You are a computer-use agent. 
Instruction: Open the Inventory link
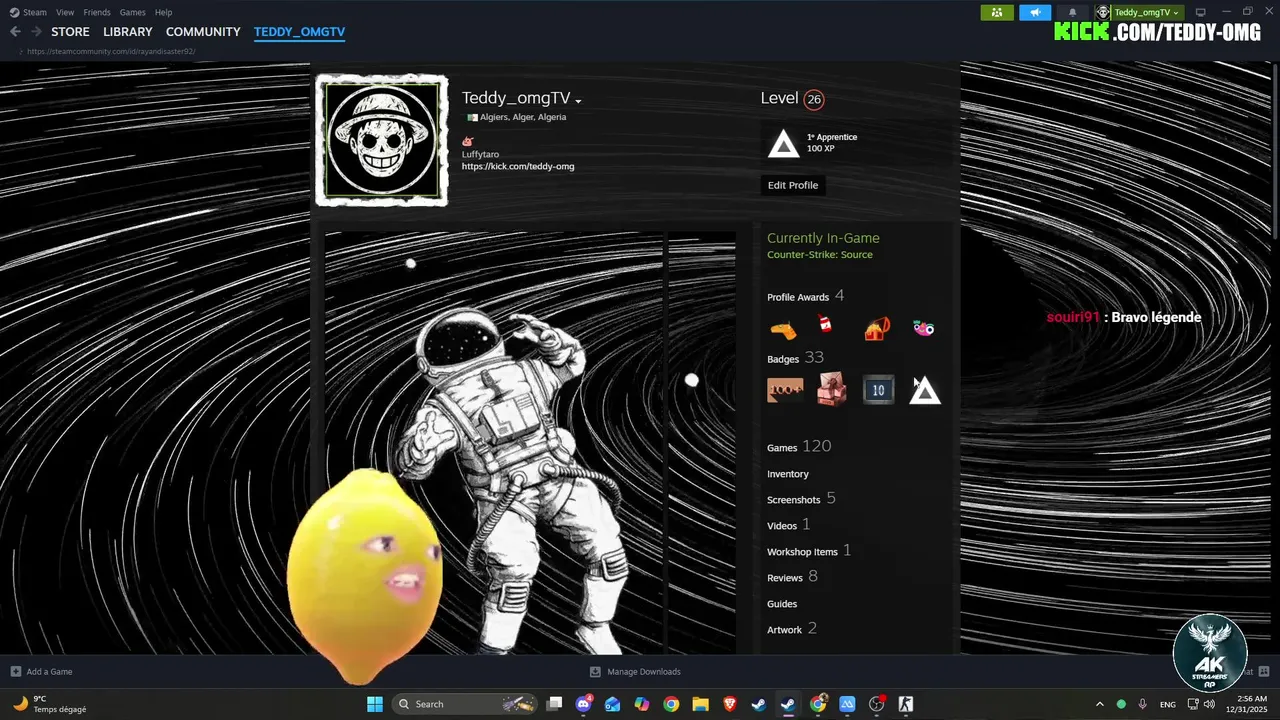pos(788,474)
